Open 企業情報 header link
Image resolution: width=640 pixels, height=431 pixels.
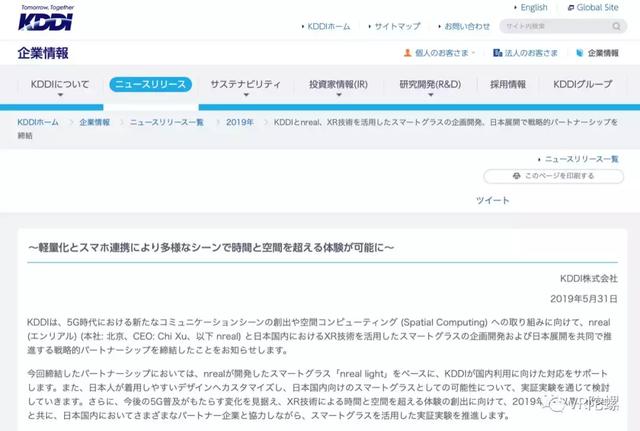[x=603, y=53]
